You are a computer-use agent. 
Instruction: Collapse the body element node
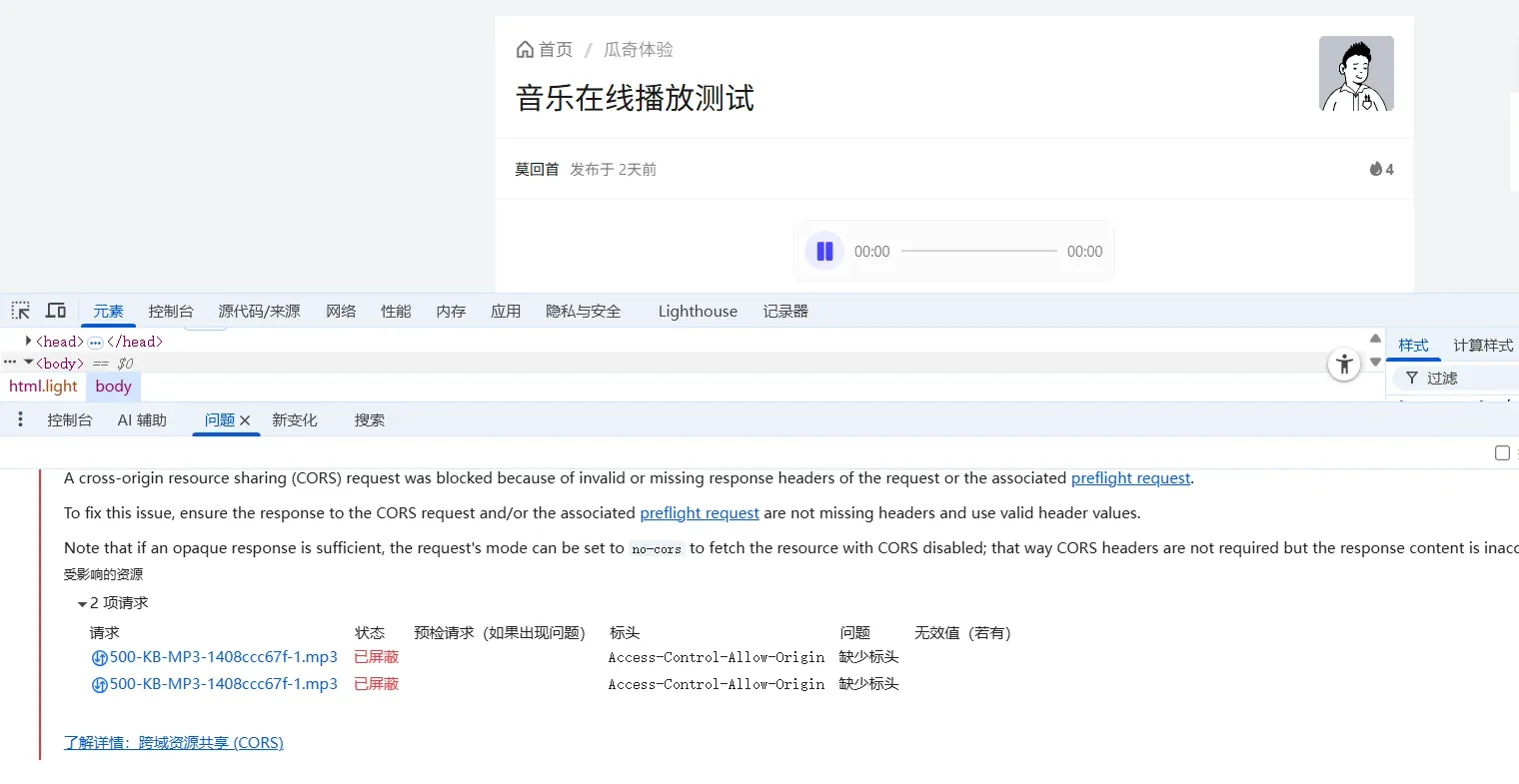pyautogui.click(x=29, y=363)
